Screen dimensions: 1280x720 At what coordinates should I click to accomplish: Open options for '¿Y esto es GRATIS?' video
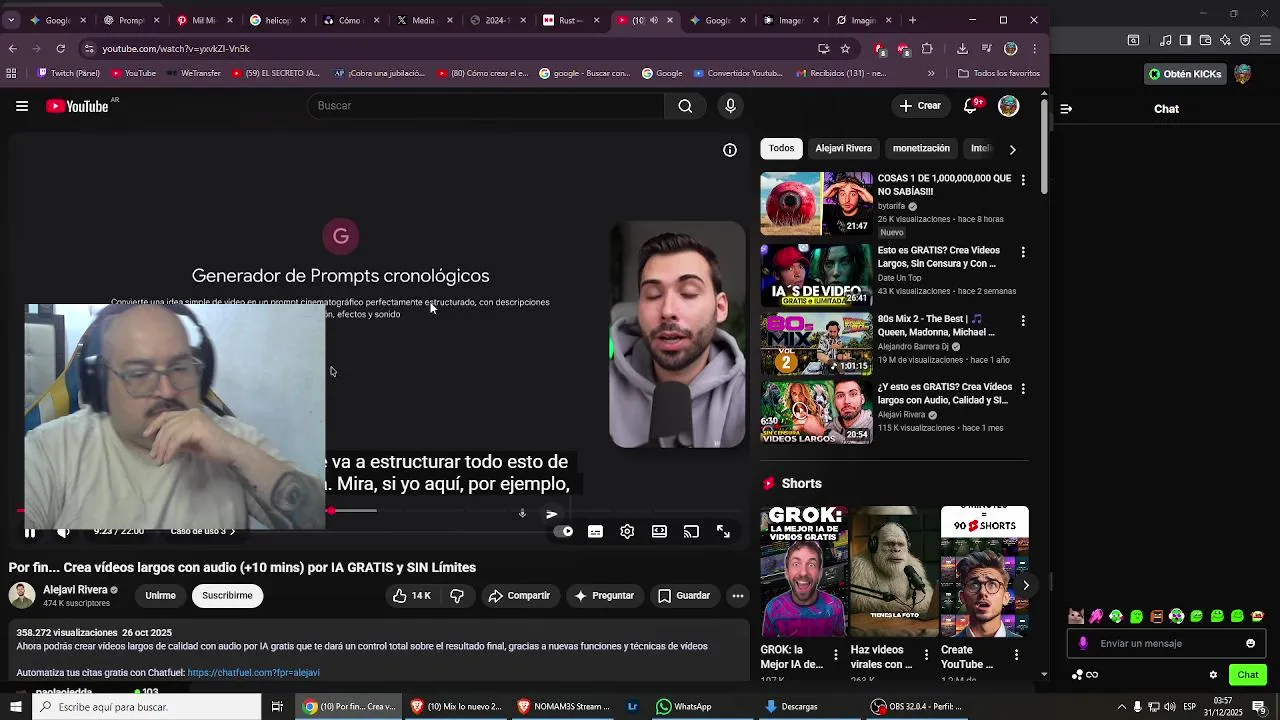coord(1022,389)
